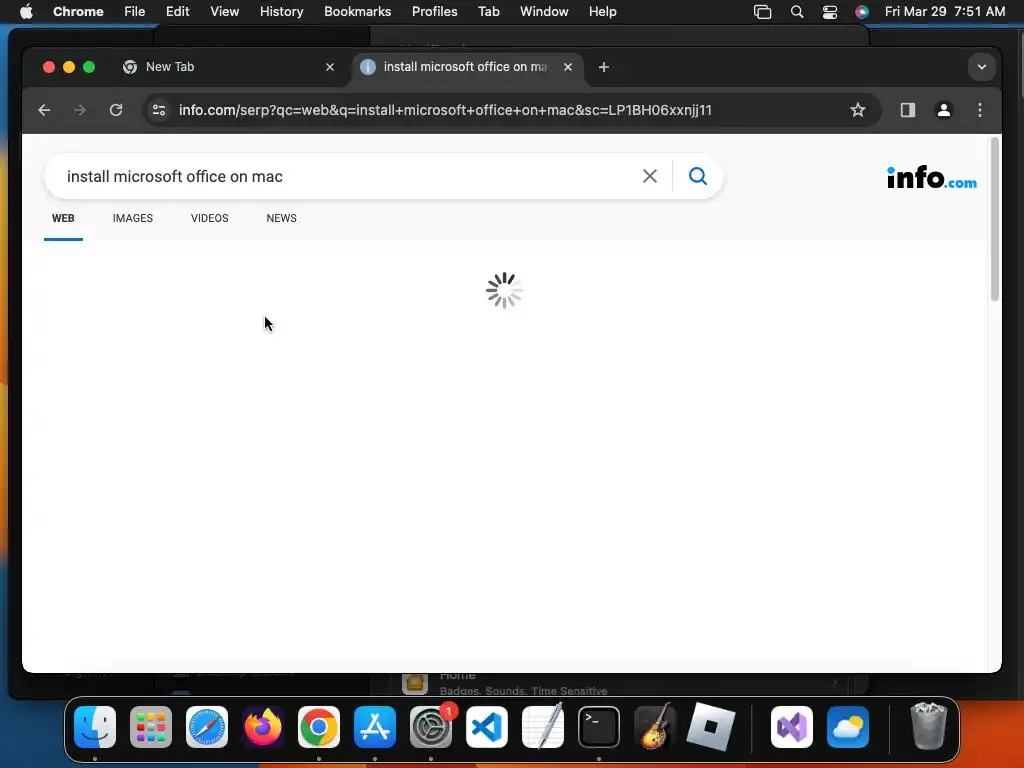Open a new tab with plus button
Screen dimensions: 1024x768
click(604, 67)
